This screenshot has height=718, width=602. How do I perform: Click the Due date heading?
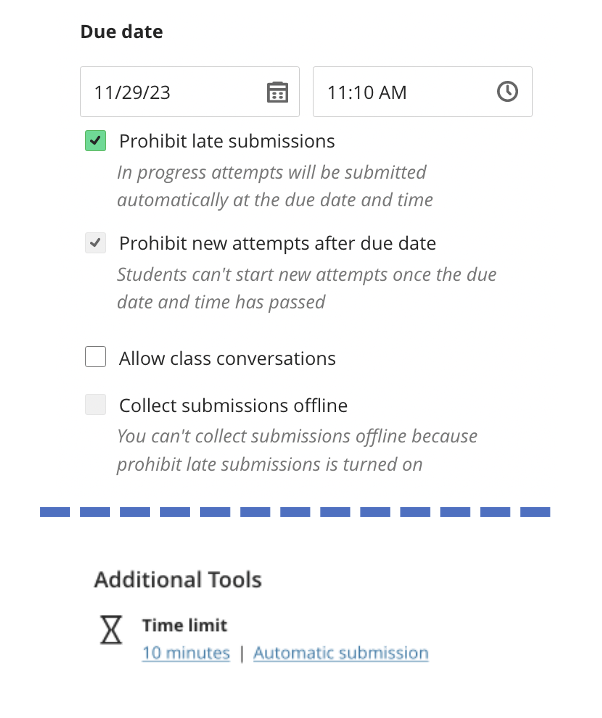pyautogui.click(x=121, y=32)
